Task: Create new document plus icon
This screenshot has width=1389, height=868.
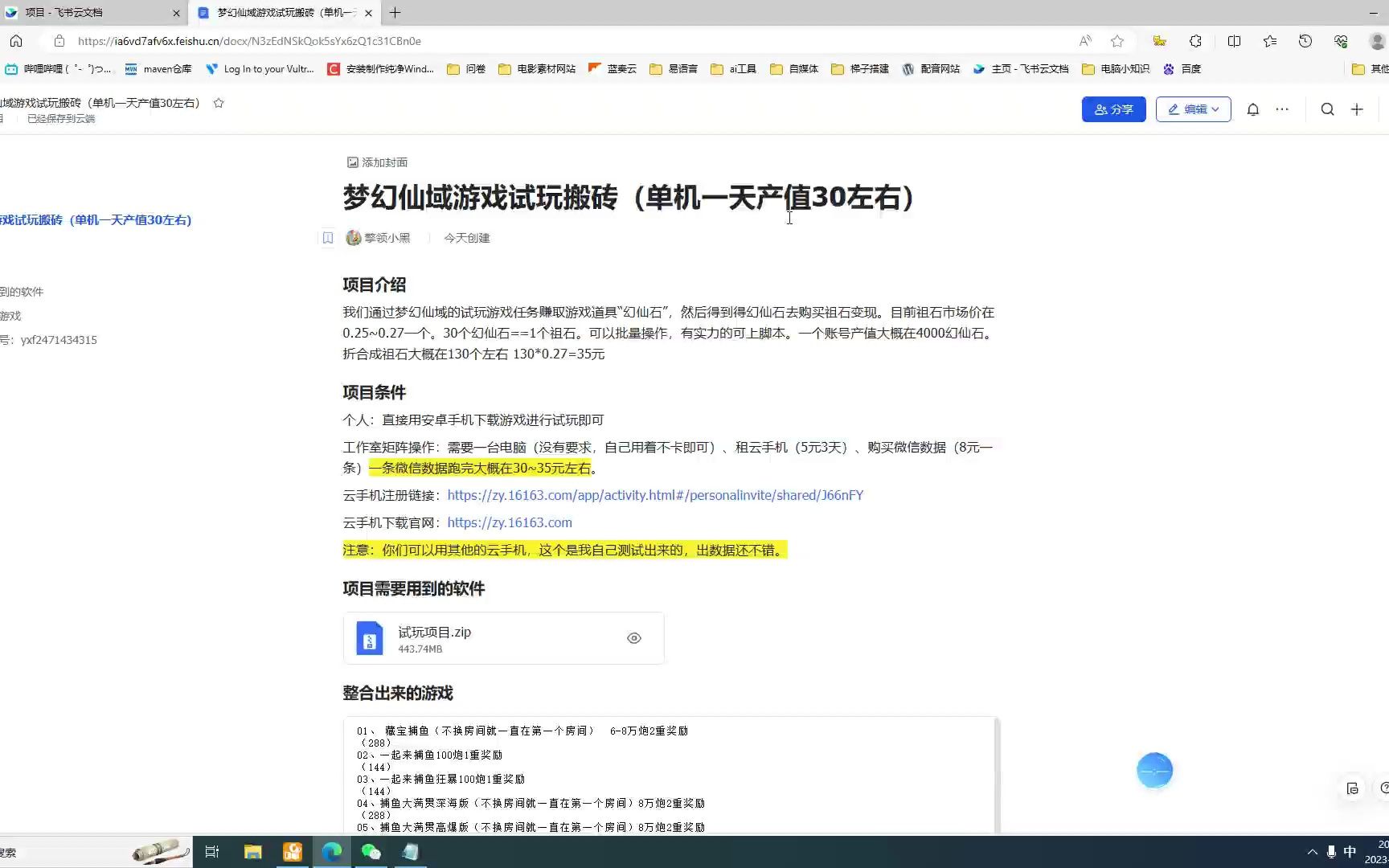Action: 1357,109
